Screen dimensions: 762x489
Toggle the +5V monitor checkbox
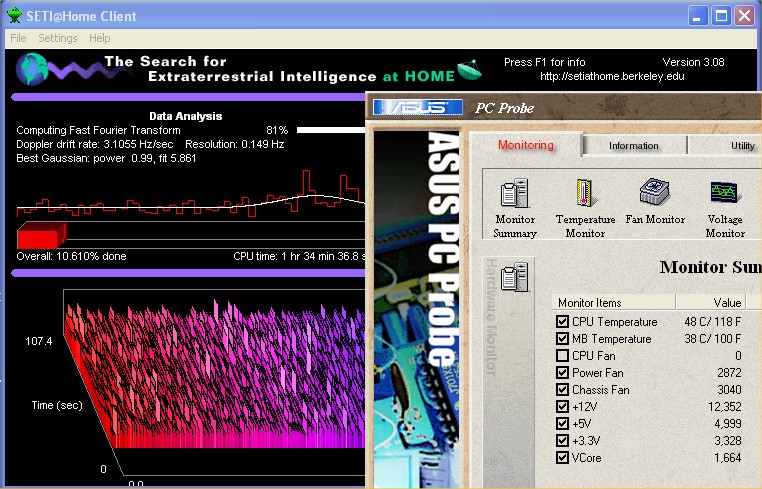562,423
